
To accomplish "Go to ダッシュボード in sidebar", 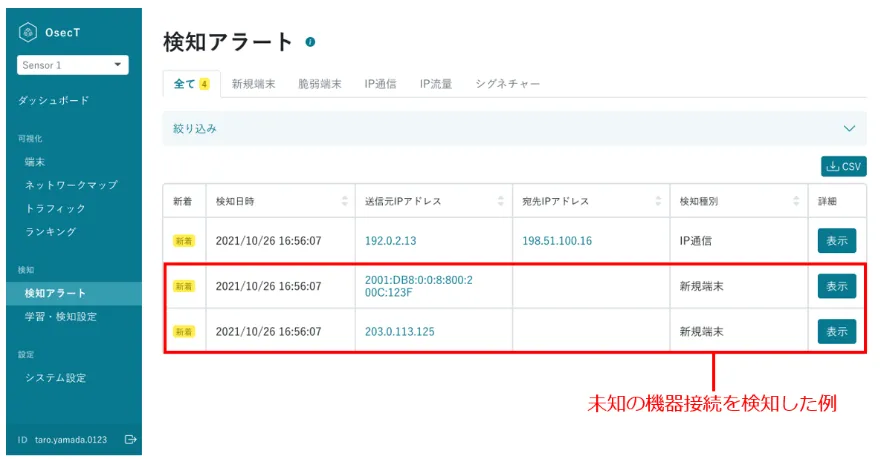I will click(x=53, y=101).
